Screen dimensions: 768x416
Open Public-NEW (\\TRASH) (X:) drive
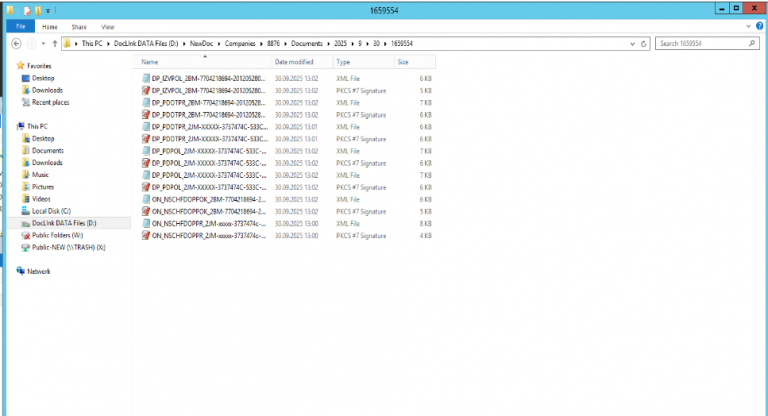pos(69,247)
